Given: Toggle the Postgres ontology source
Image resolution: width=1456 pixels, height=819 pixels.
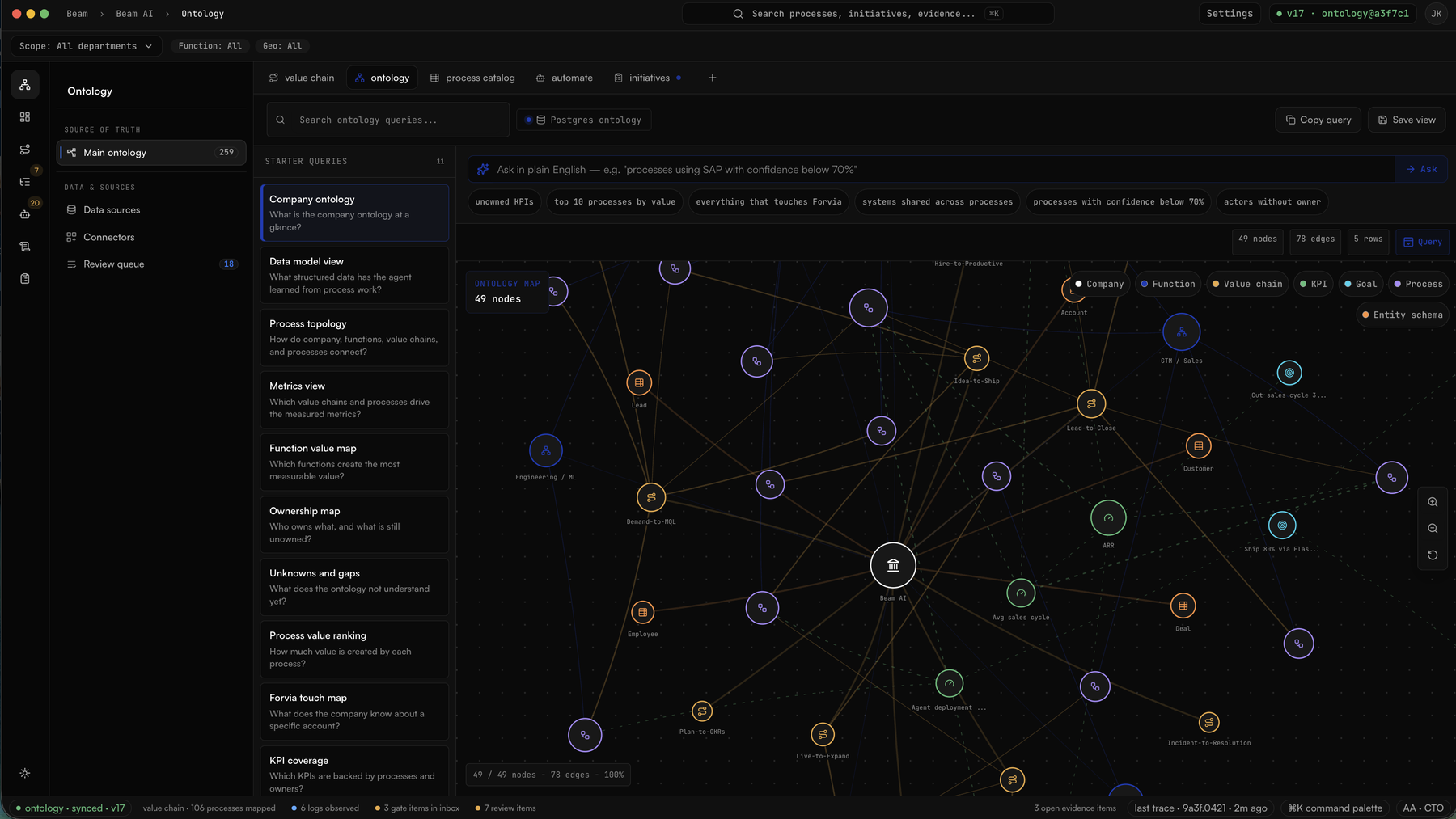Looking at the screenshot, I should click(583, 120).
